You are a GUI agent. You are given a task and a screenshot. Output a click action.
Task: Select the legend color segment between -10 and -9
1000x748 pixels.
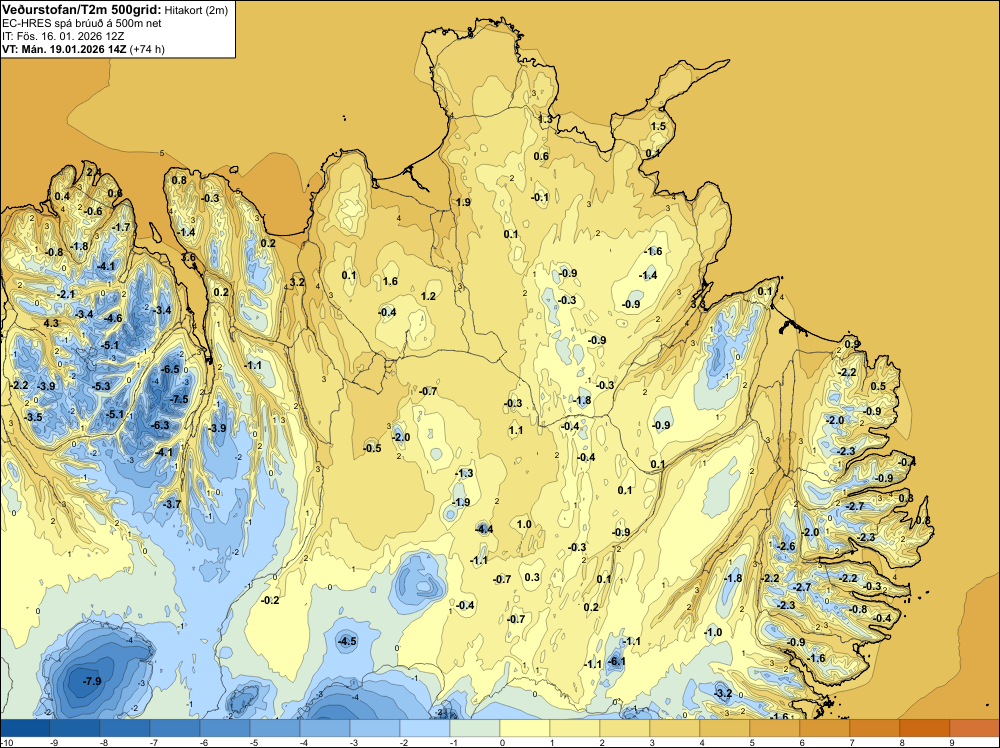pyautogui.click(x=25, y=728)
